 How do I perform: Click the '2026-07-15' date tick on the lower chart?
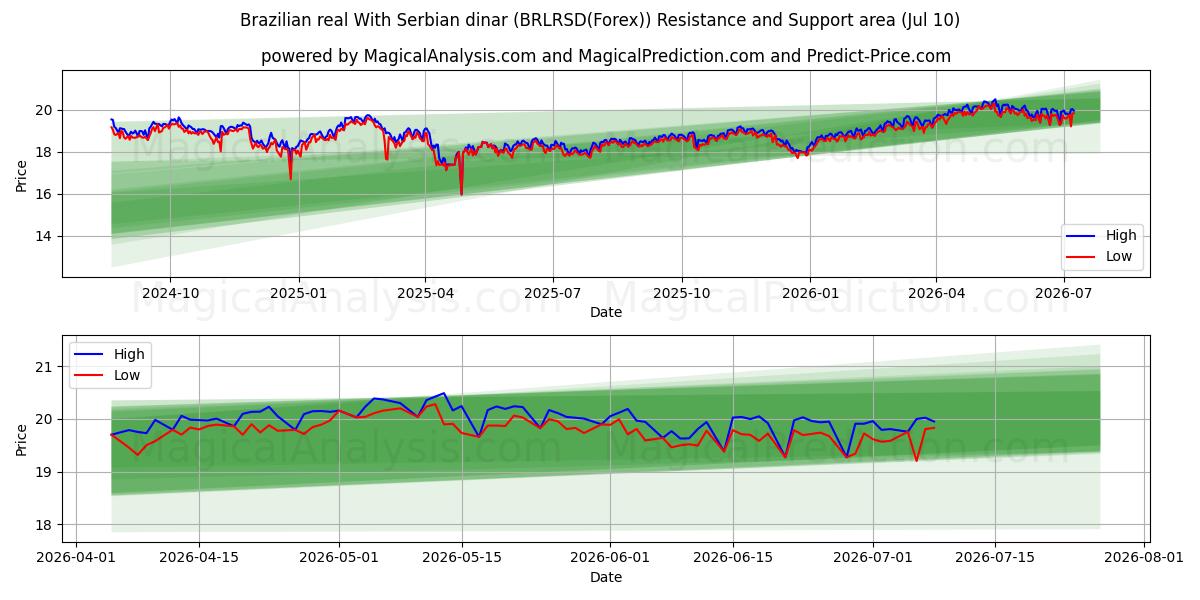click(x=996, y=558)
